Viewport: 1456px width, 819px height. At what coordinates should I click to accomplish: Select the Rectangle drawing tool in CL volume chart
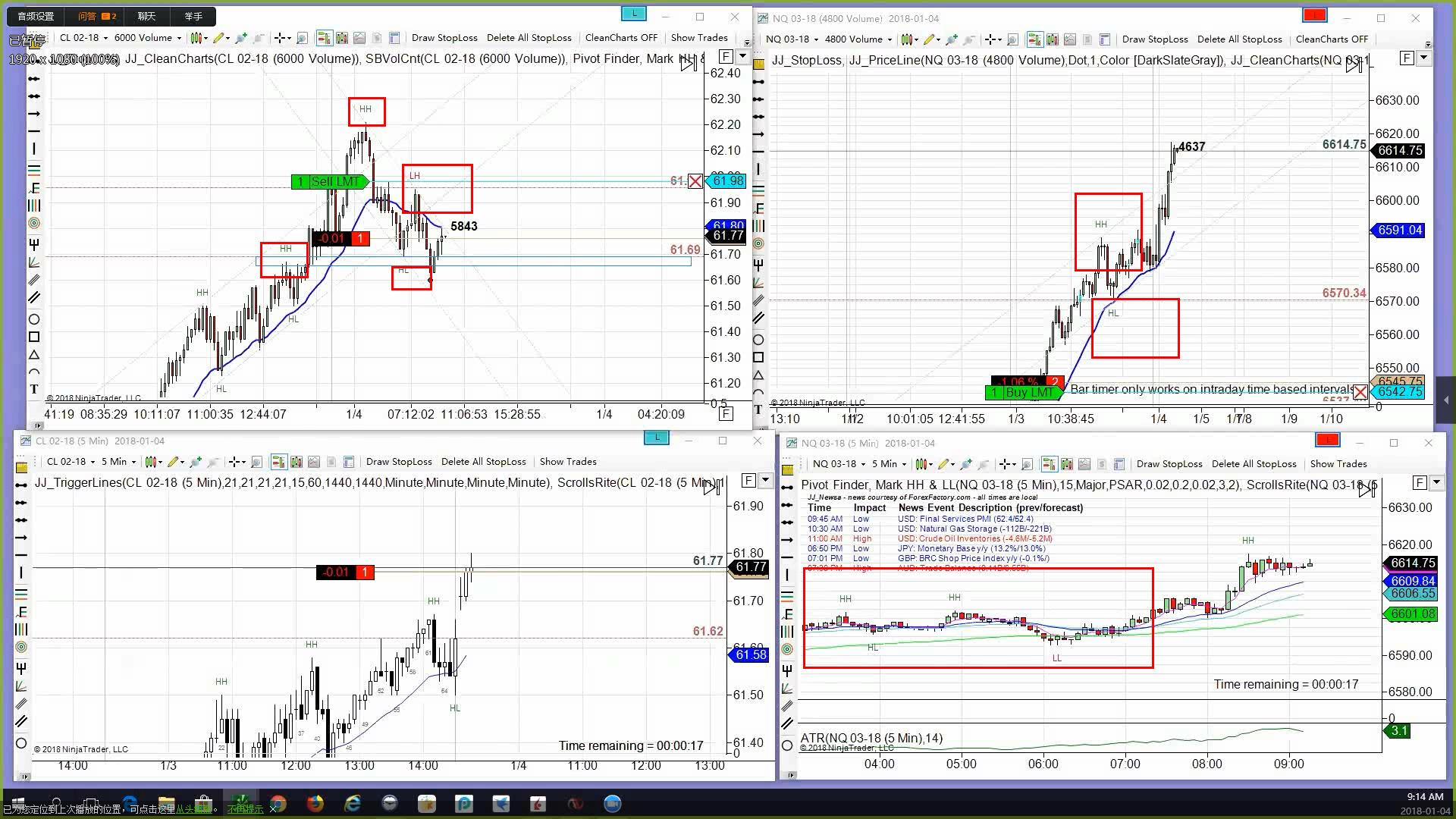33,337
